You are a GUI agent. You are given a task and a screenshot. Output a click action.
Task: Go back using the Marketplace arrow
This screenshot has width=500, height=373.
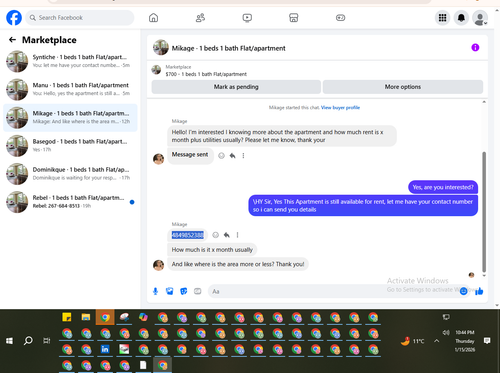click(x=12, y=40)
